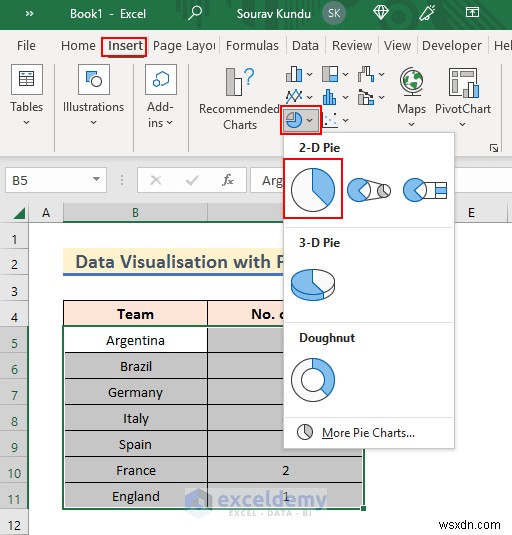Open the Illustrations group icon
The height and width of the screenshot is (535, 512).
[94, 79]
